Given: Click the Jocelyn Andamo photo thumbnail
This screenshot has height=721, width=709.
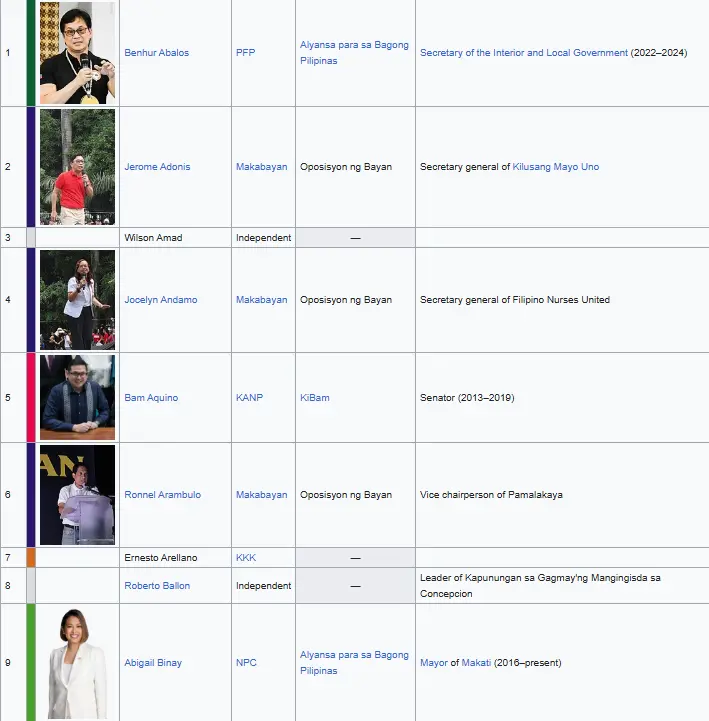Looking at the screenshot, I should [77, 300].
